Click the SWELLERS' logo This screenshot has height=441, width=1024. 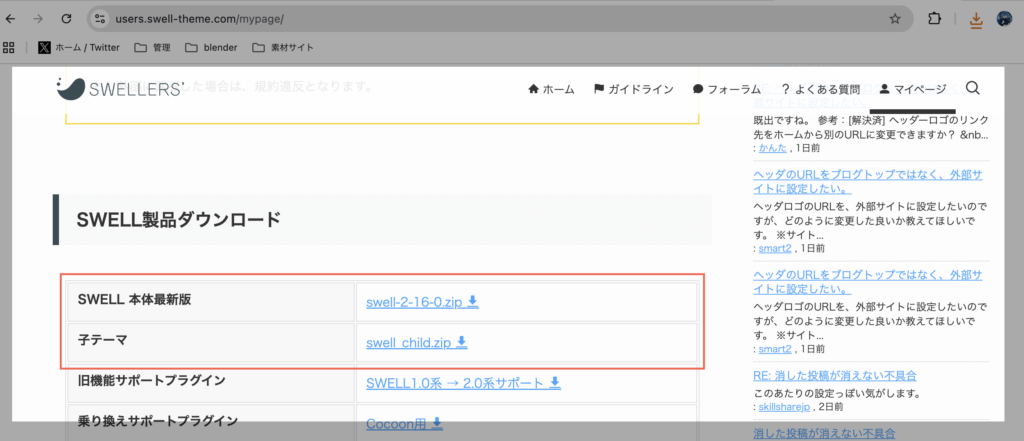(x=120, y=88)
